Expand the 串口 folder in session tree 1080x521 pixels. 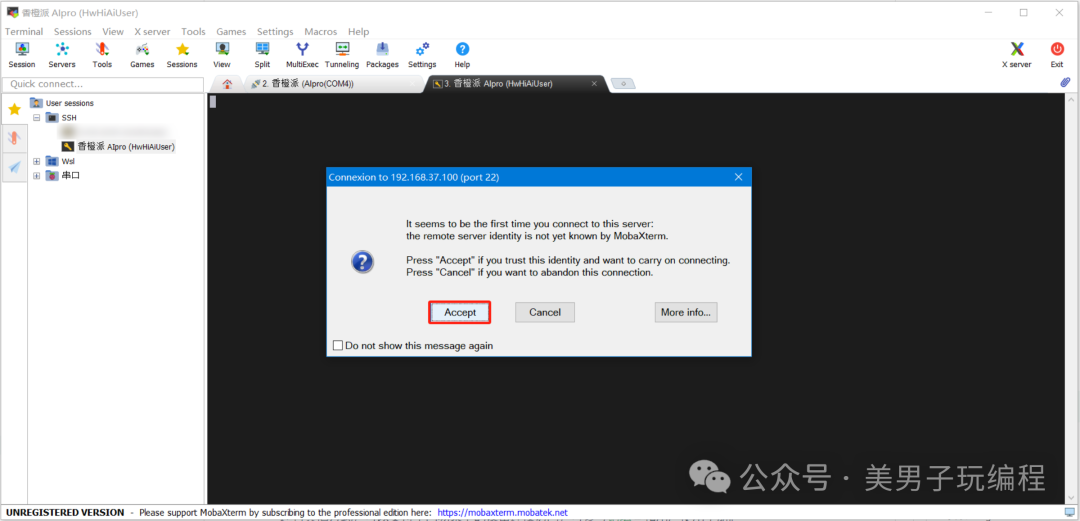coord(37,176)
